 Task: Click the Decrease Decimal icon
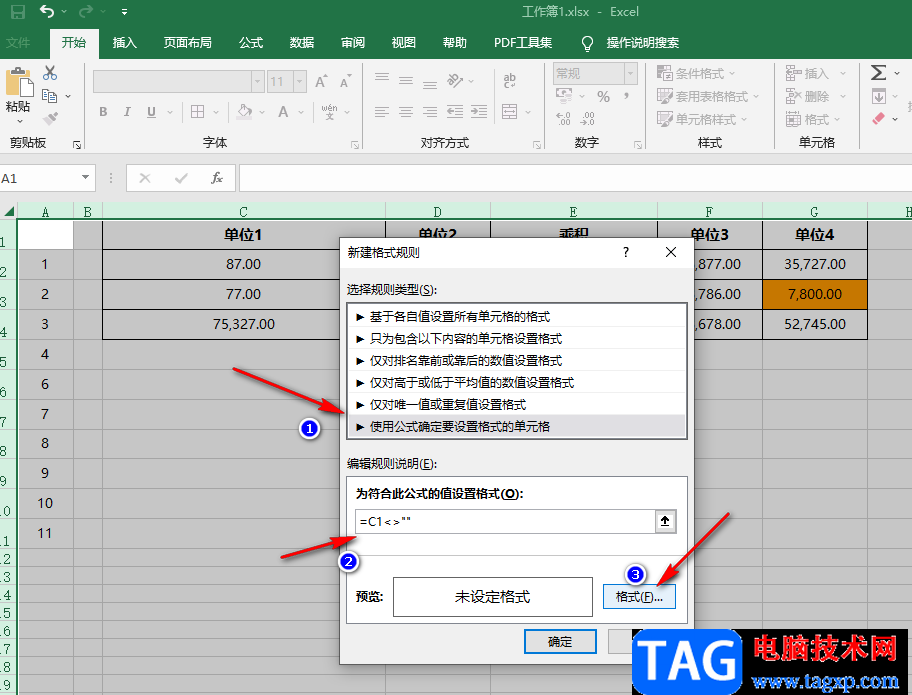click(x=587, y=119)
